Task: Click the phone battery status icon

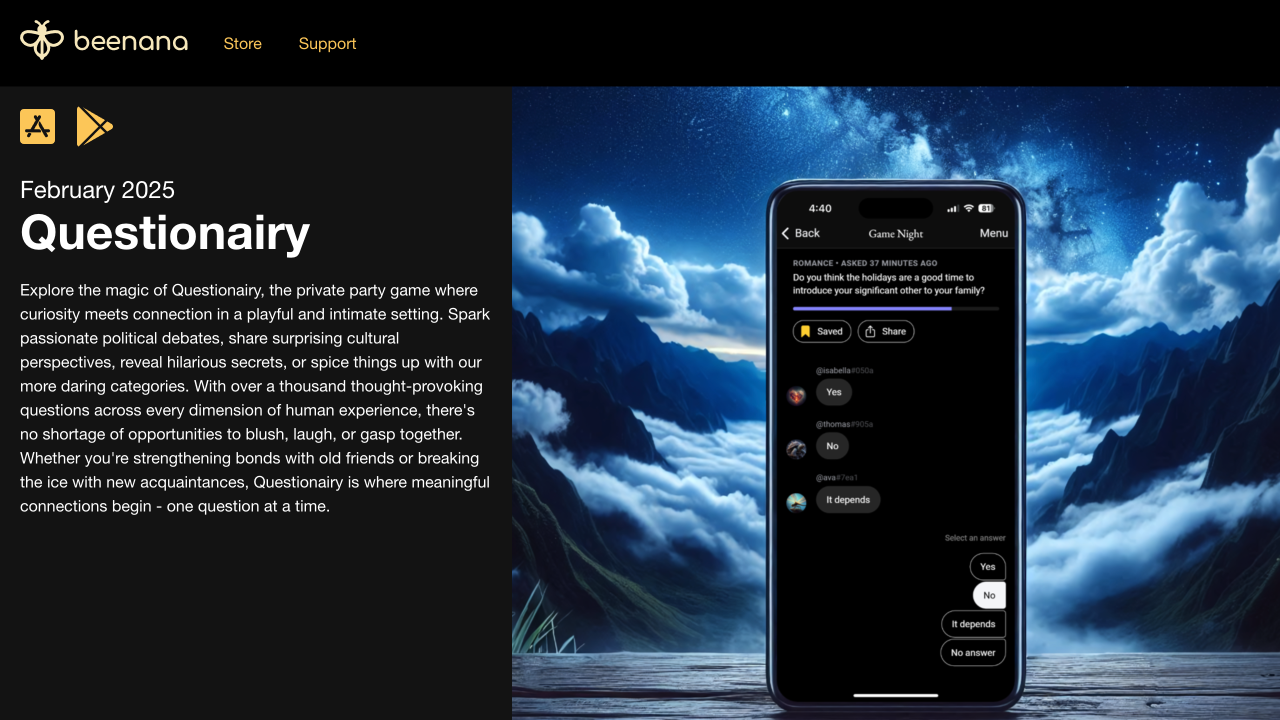Action: click(986, 208)
